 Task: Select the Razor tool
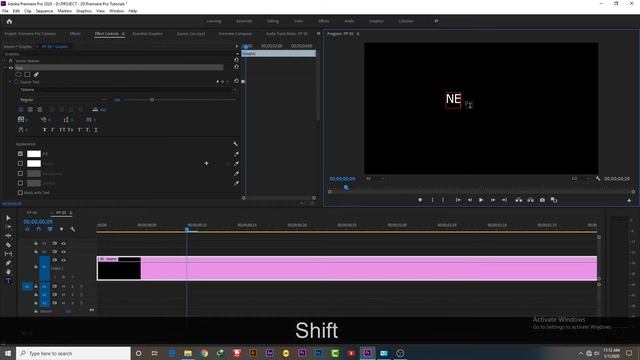coord(8,245)
